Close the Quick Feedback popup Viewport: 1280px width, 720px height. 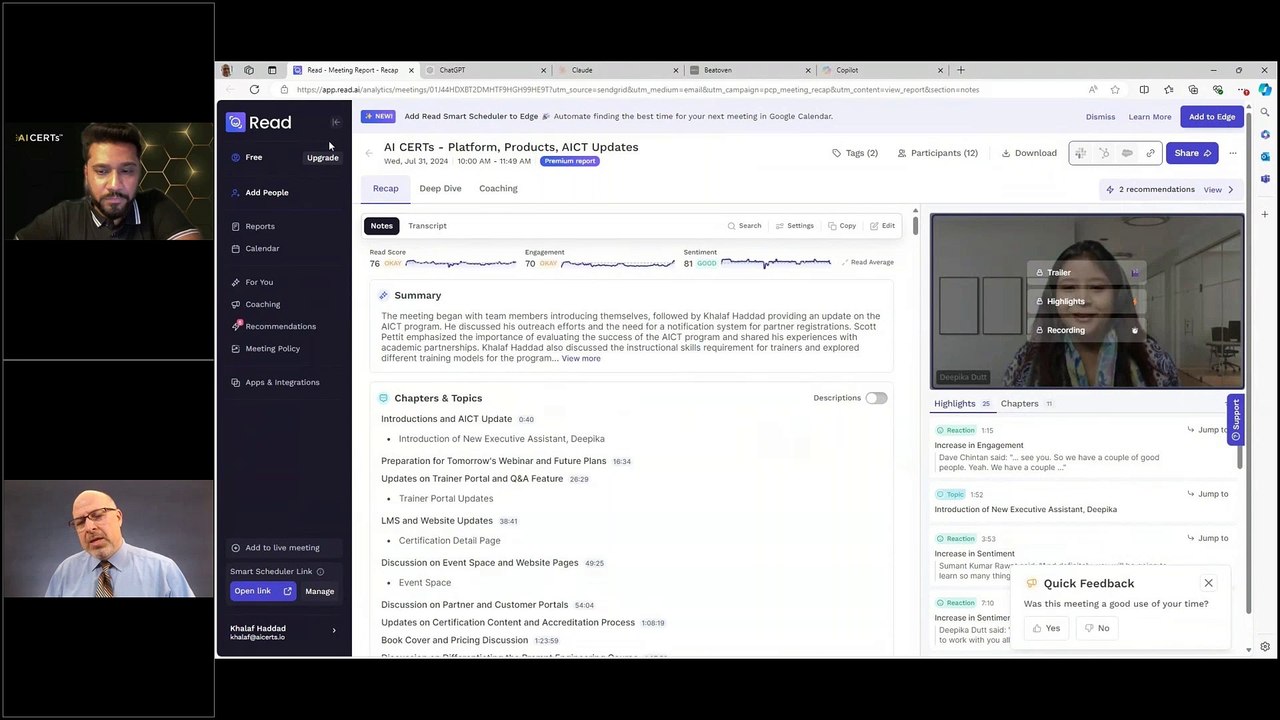click(1208, 583)
